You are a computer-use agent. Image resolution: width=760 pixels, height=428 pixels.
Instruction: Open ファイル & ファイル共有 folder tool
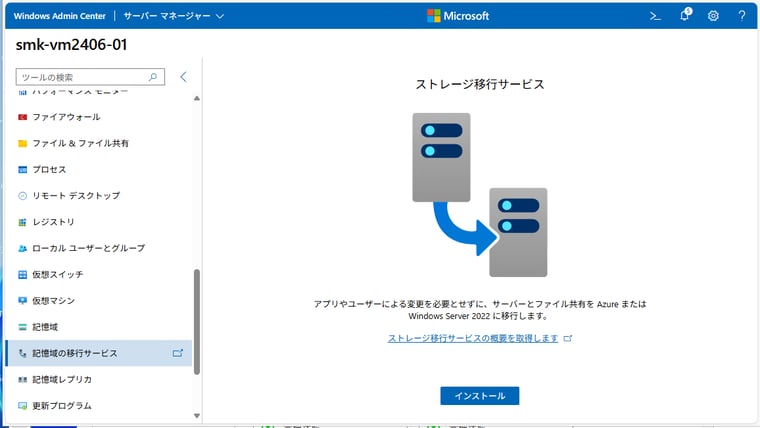coord(80,143)
